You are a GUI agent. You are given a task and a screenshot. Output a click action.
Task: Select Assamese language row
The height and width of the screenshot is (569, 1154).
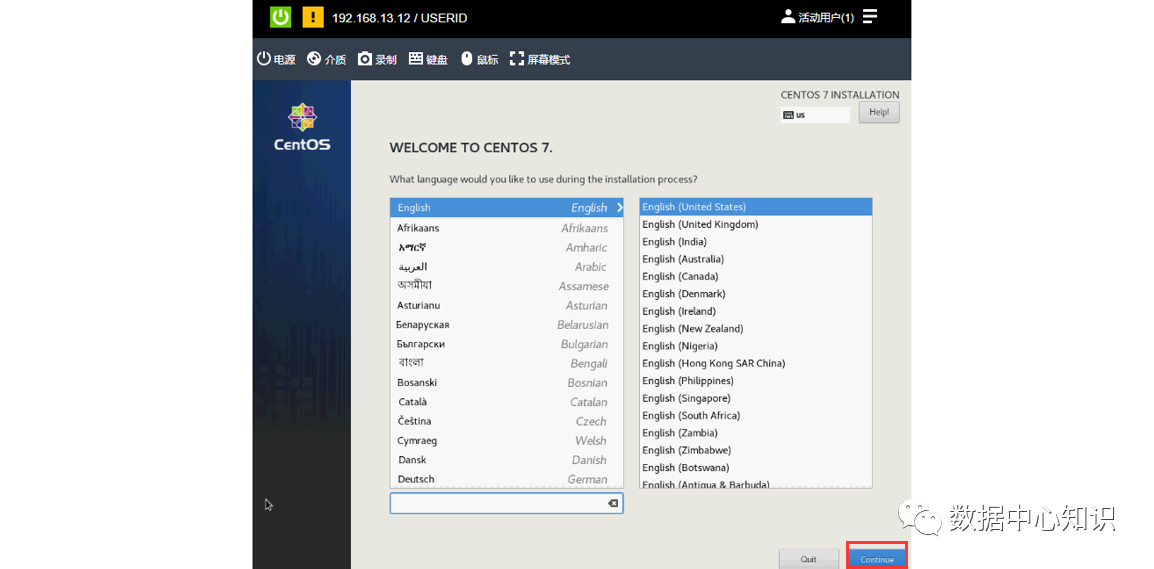pos(506,286)
